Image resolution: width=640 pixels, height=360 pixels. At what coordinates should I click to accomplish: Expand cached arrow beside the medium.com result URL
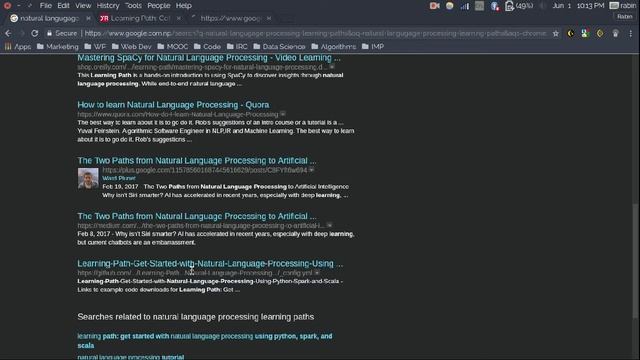[x=329, y=225]
